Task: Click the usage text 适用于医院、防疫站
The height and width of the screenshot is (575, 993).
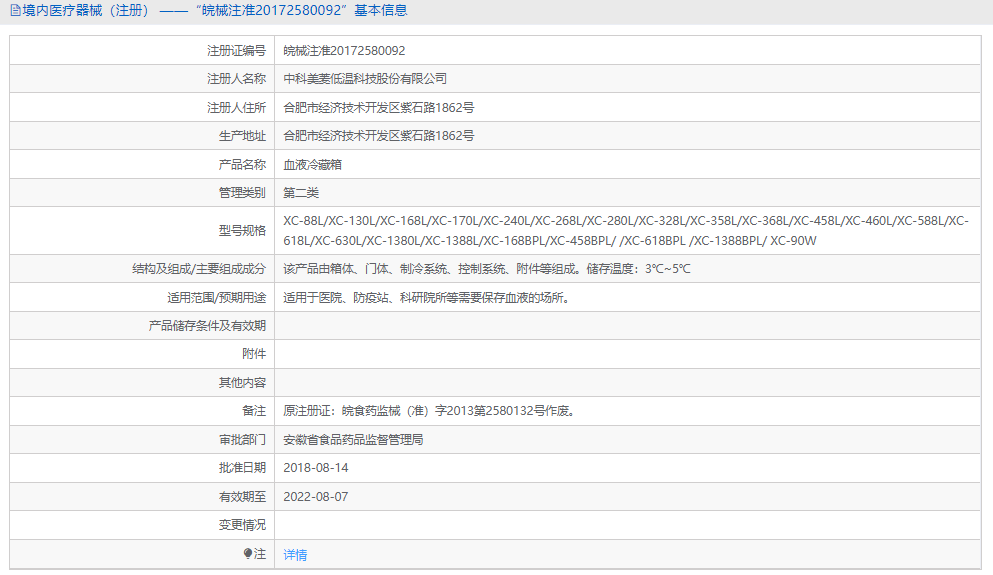Action: point(429,298)
